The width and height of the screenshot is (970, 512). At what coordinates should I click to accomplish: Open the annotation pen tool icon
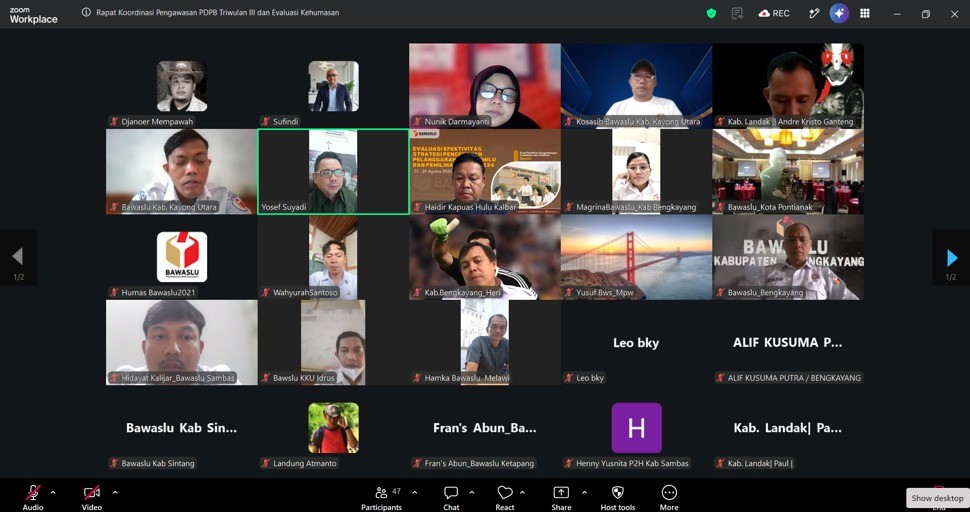[x=814, y=13]
